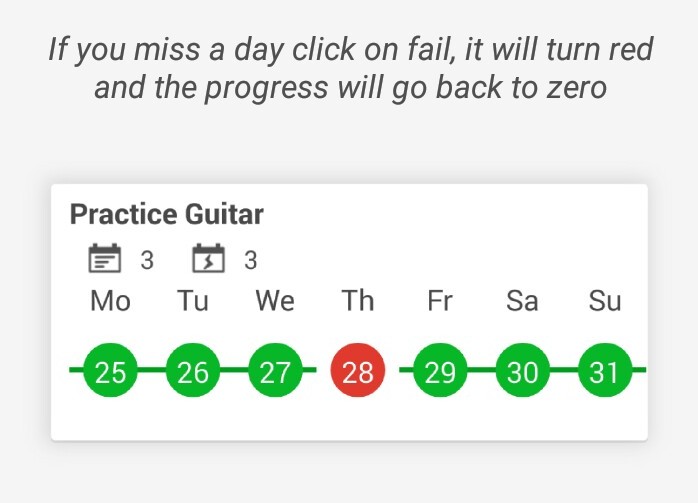Click the calendar notes icon
Screen dimensions: 698x503
coord(105,258)
